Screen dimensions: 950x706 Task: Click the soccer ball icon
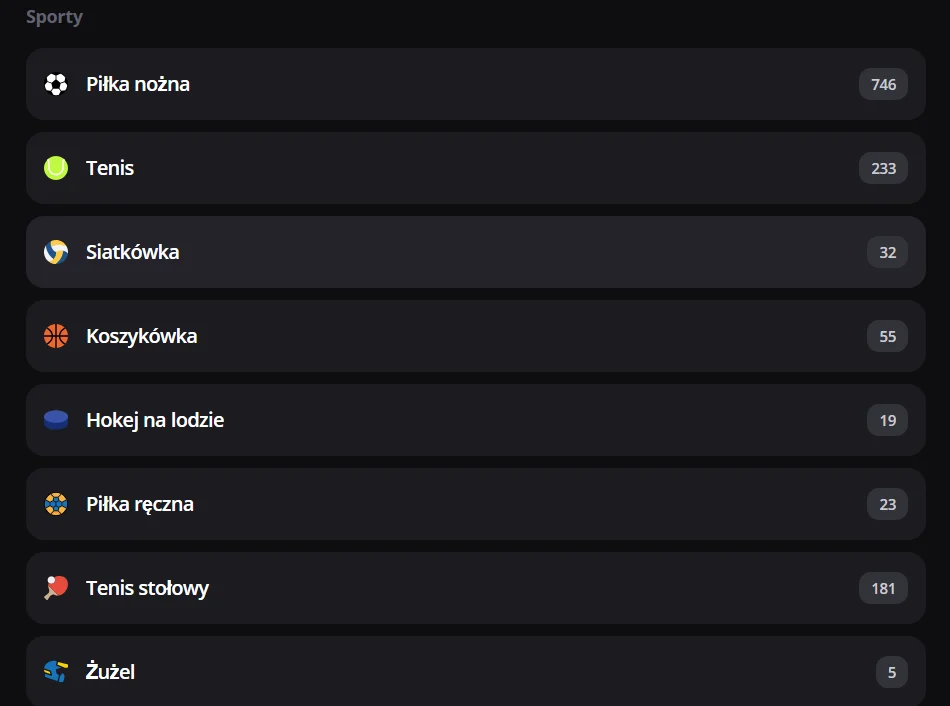[56, 84]
